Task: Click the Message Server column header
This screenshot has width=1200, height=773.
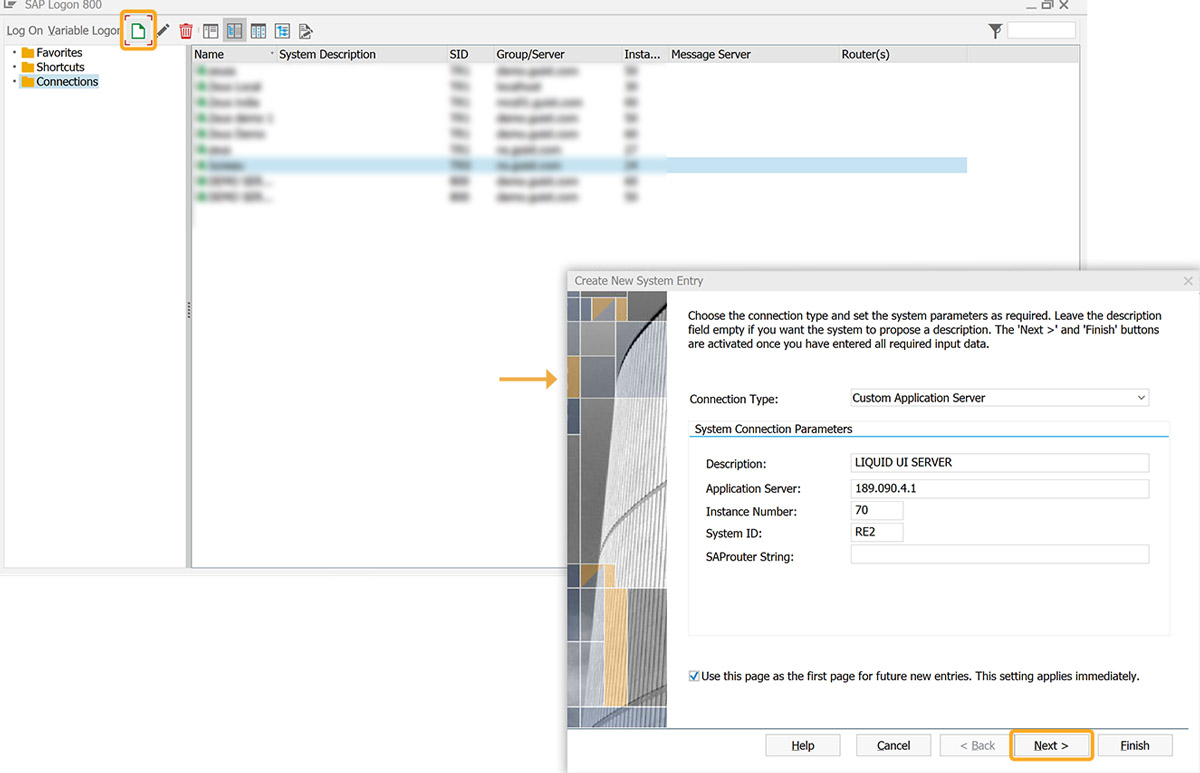Action: pyautogui.click(x=752, y=54)
